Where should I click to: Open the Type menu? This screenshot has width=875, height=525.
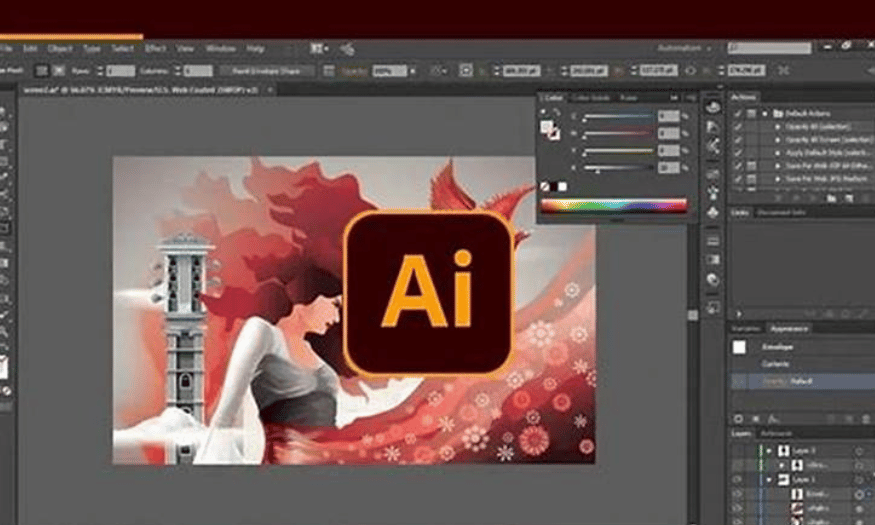(92, 49)
